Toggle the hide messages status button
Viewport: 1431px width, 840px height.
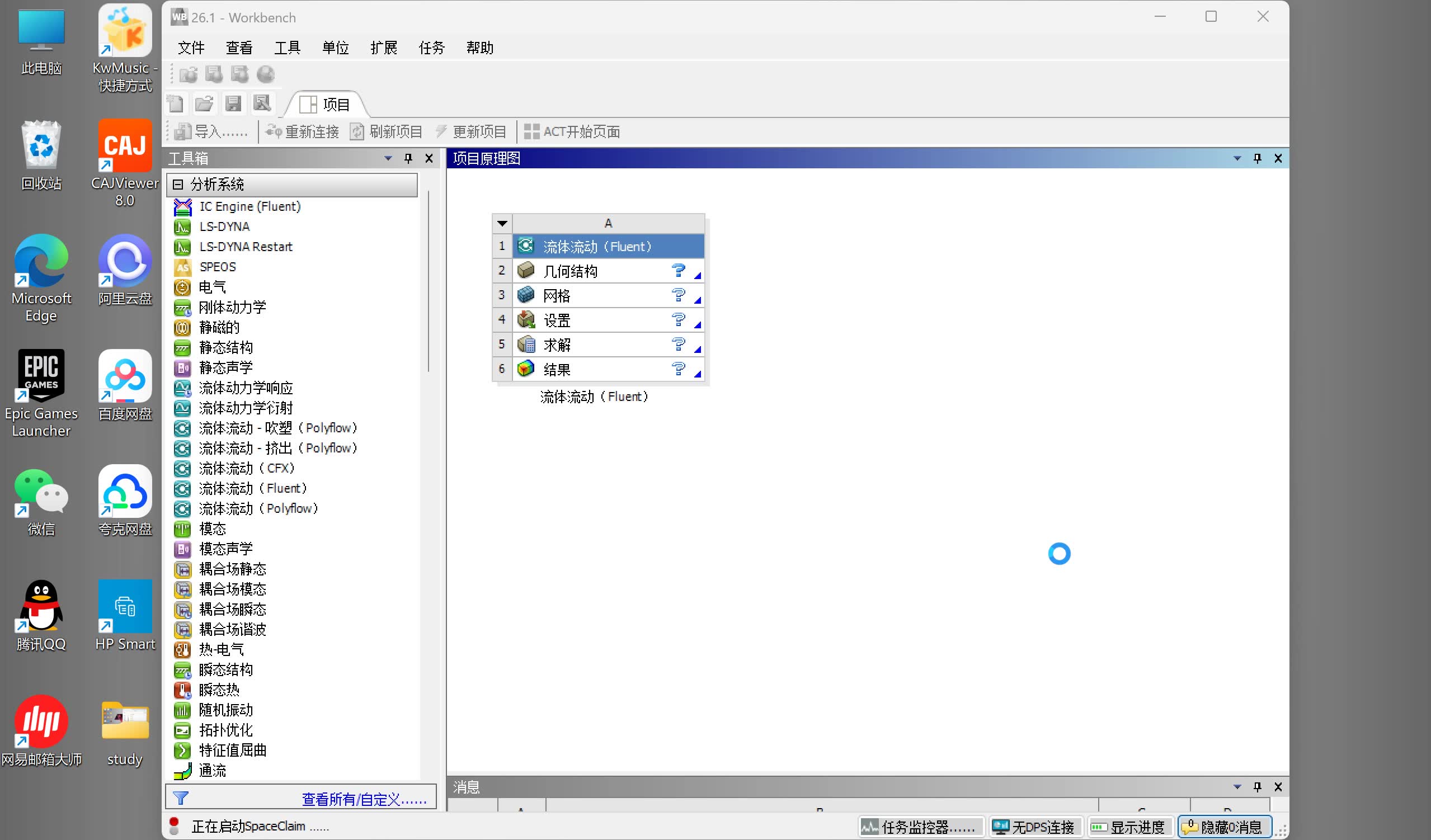(x=1225, y=827)
